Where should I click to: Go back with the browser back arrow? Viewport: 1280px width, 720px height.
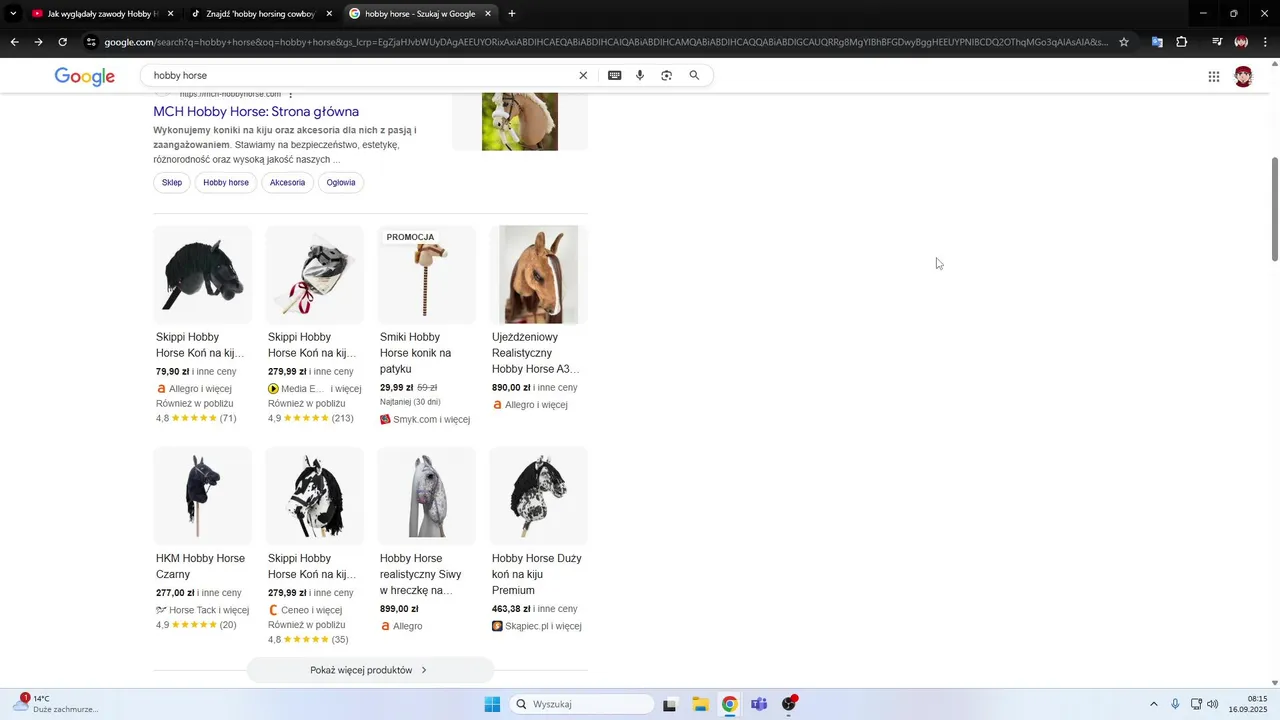pos(14,42)
